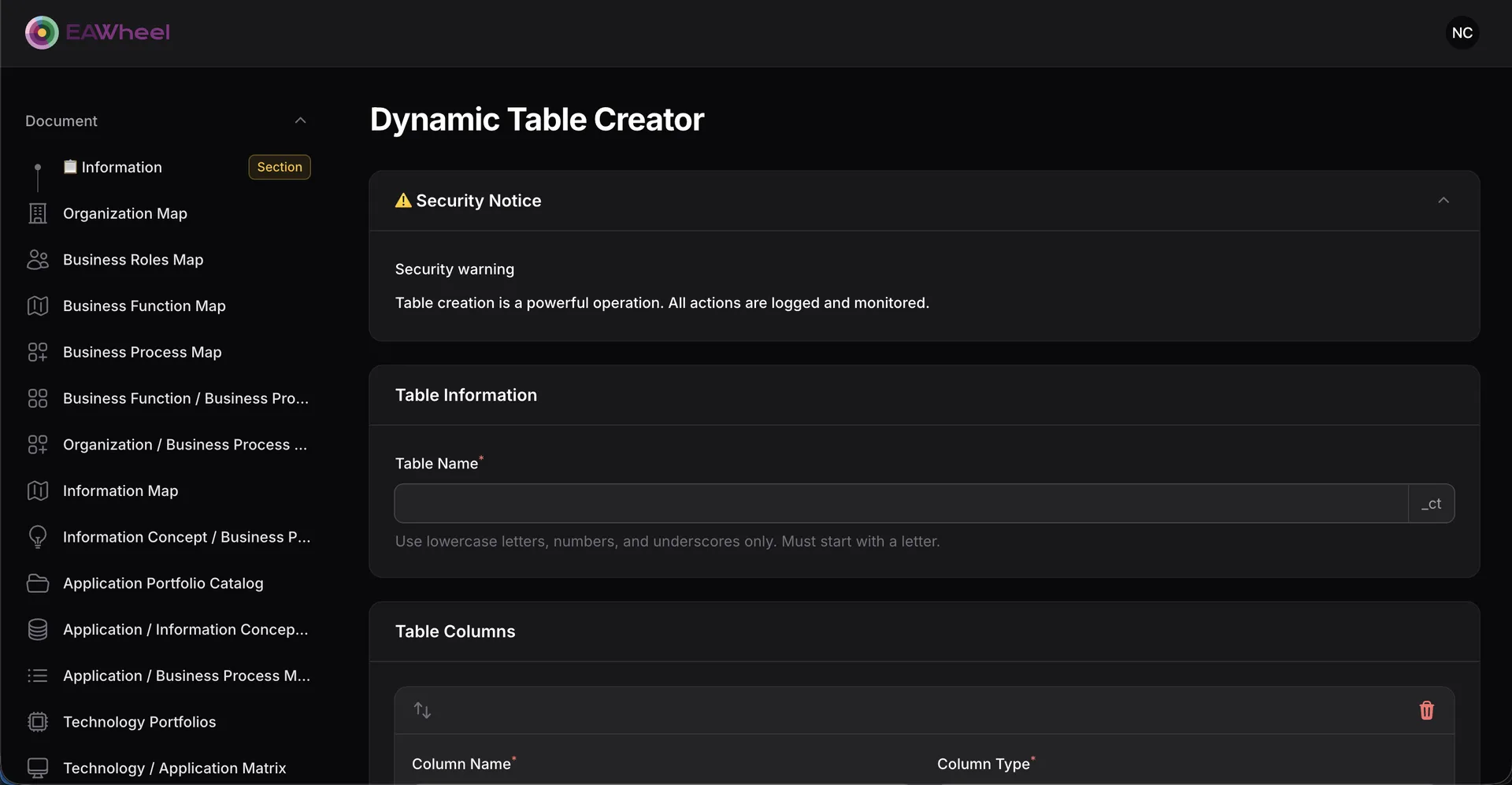Go to Organization Map
The image size is (1512, 785).
125,213
